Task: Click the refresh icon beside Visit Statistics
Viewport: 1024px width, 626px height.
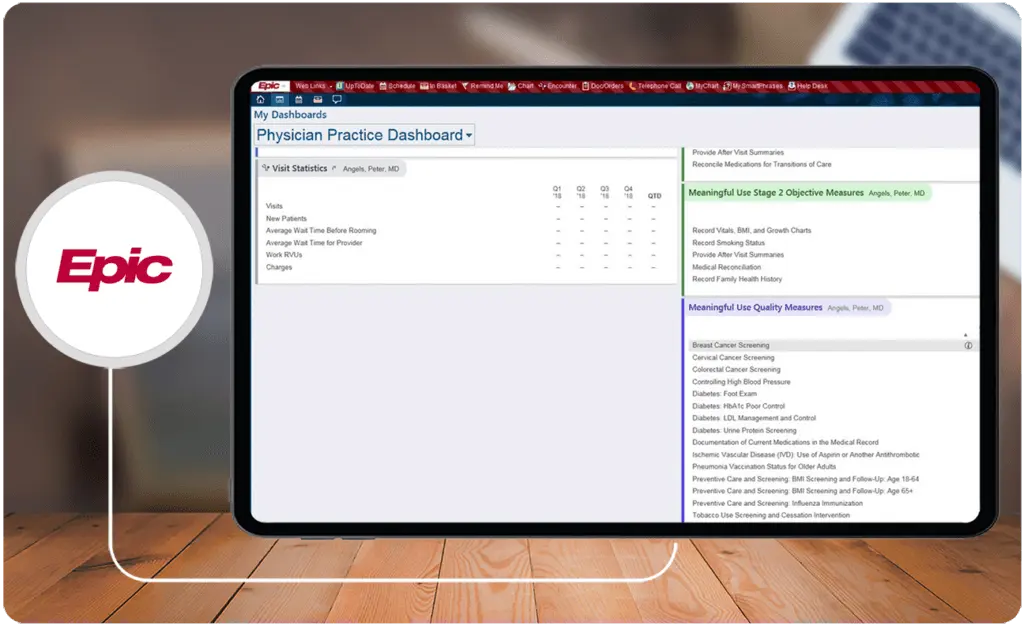Action: click(x=334, y=168)
